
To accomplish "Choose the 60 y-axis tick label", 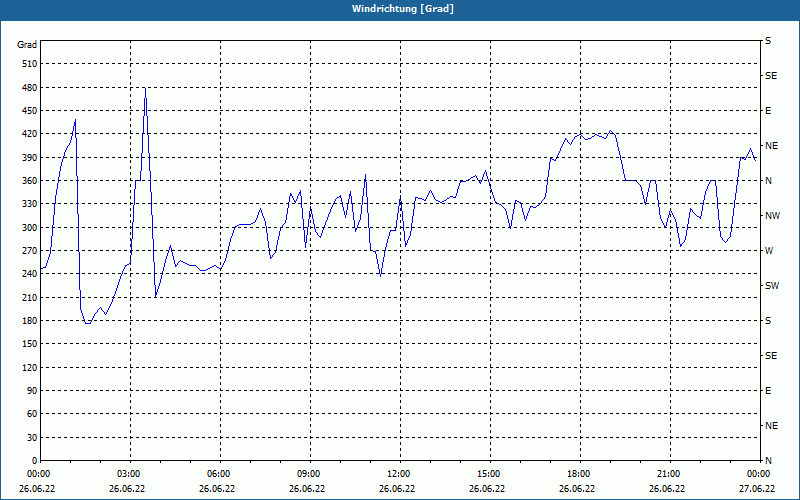I will [x=32, y=414].
